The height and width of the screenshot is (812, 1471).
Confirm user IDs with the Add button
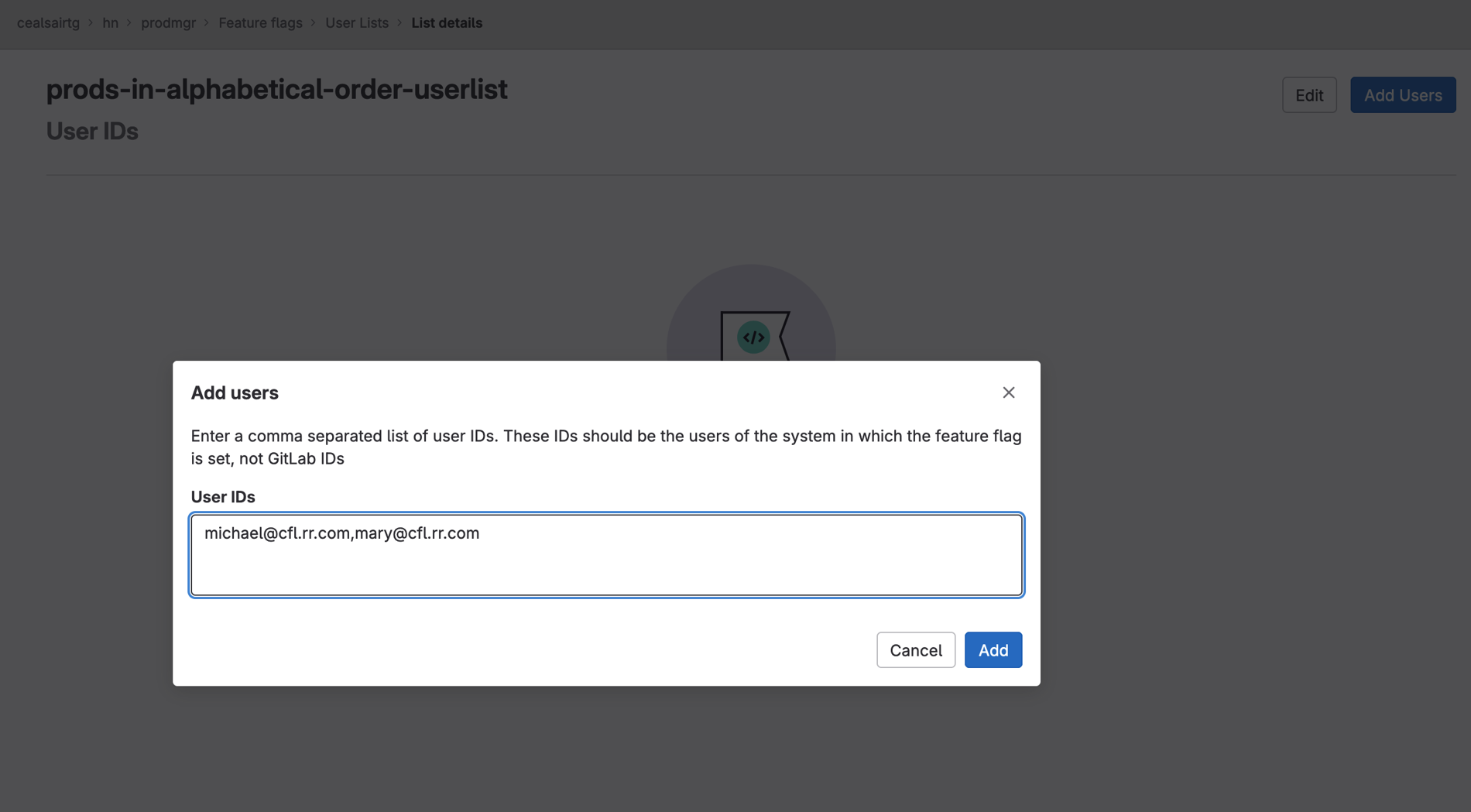pyautogui.click(x=993, y=649)
